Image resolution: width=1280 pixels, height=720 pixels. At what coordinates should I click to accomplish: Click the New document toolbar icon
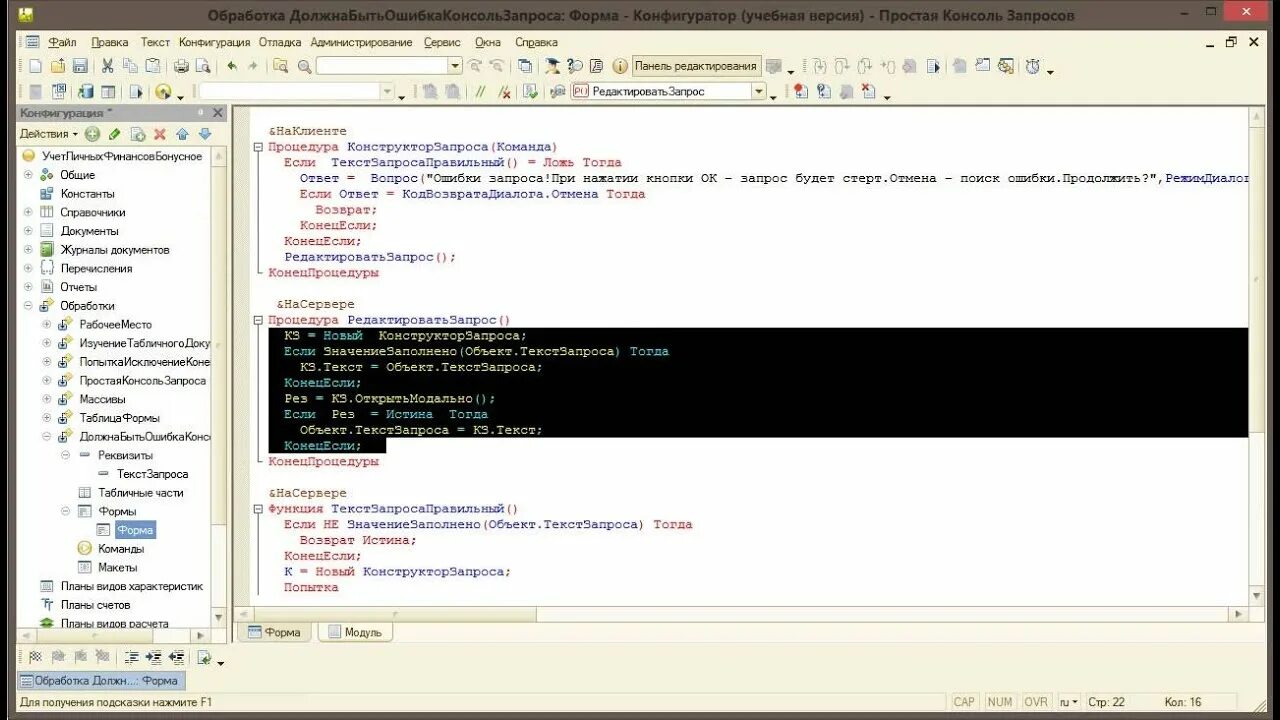(35, 66)
